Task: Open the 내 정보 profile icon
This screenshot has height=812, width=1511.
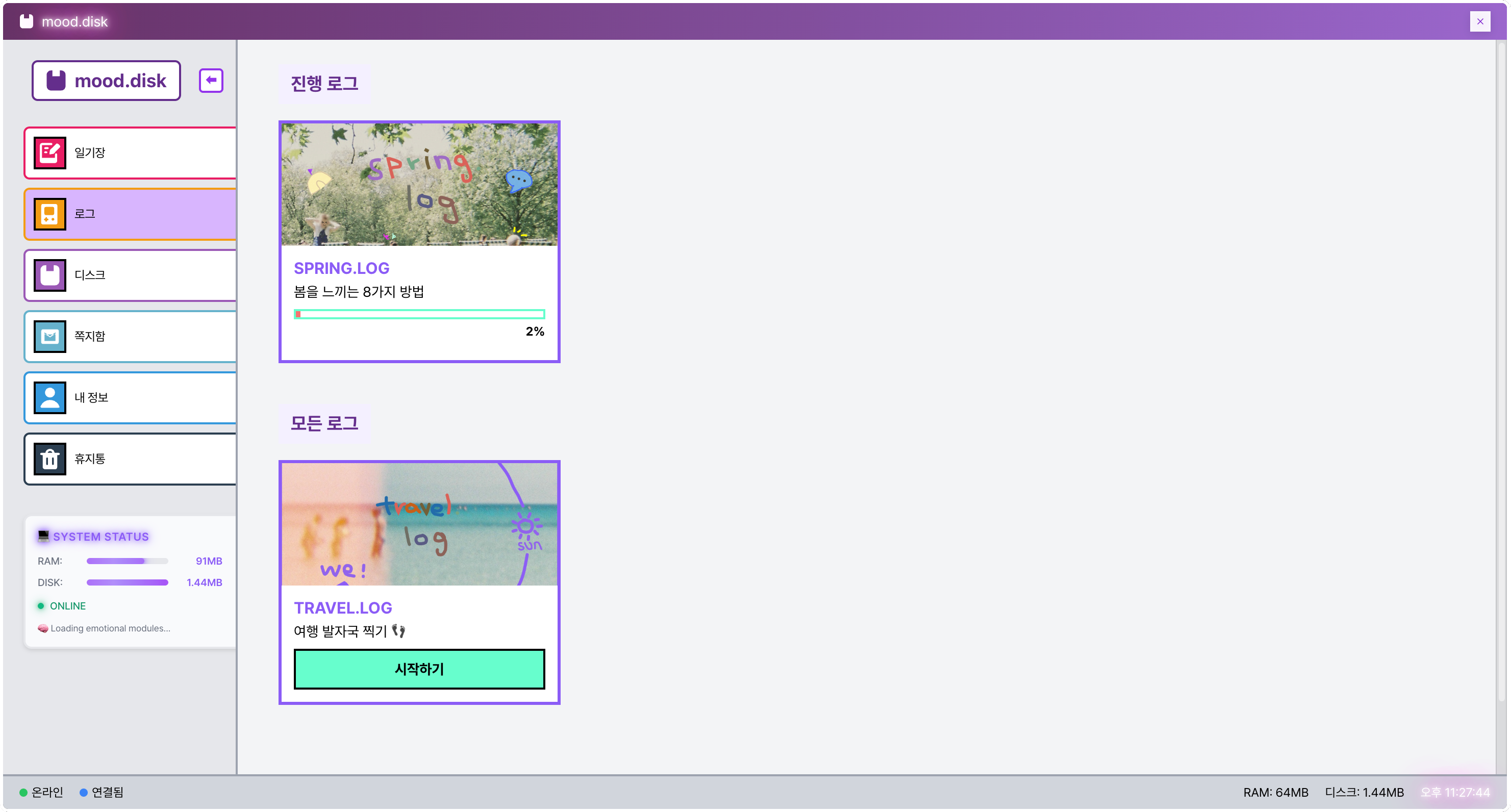Action: click(50, 397)
